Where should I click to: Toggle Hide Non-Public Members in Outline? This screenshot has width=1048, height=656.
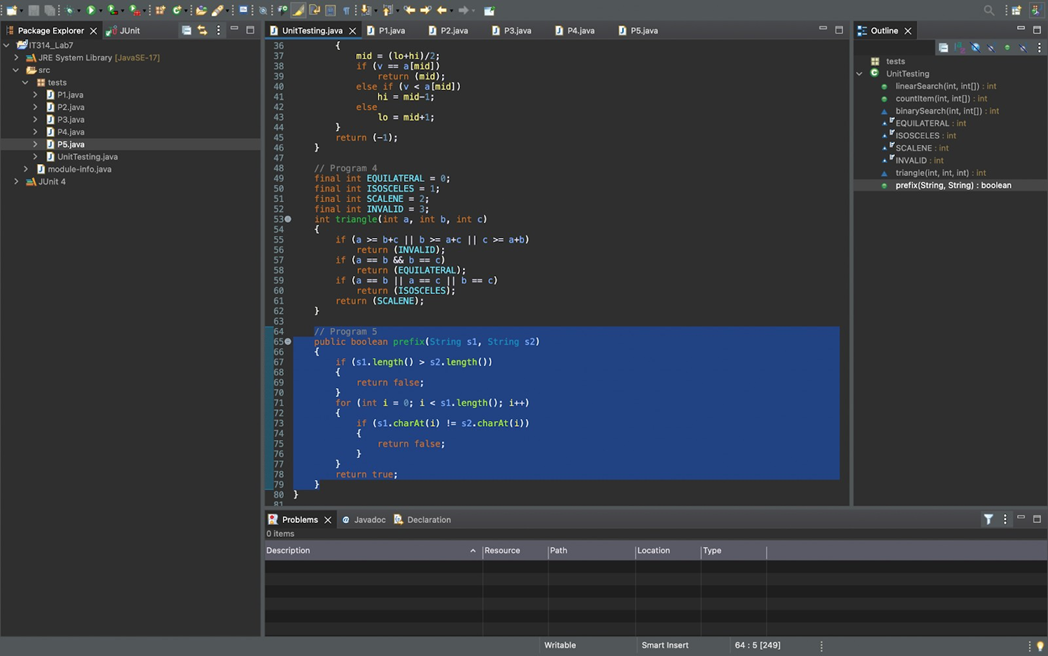click(1007, 47)
